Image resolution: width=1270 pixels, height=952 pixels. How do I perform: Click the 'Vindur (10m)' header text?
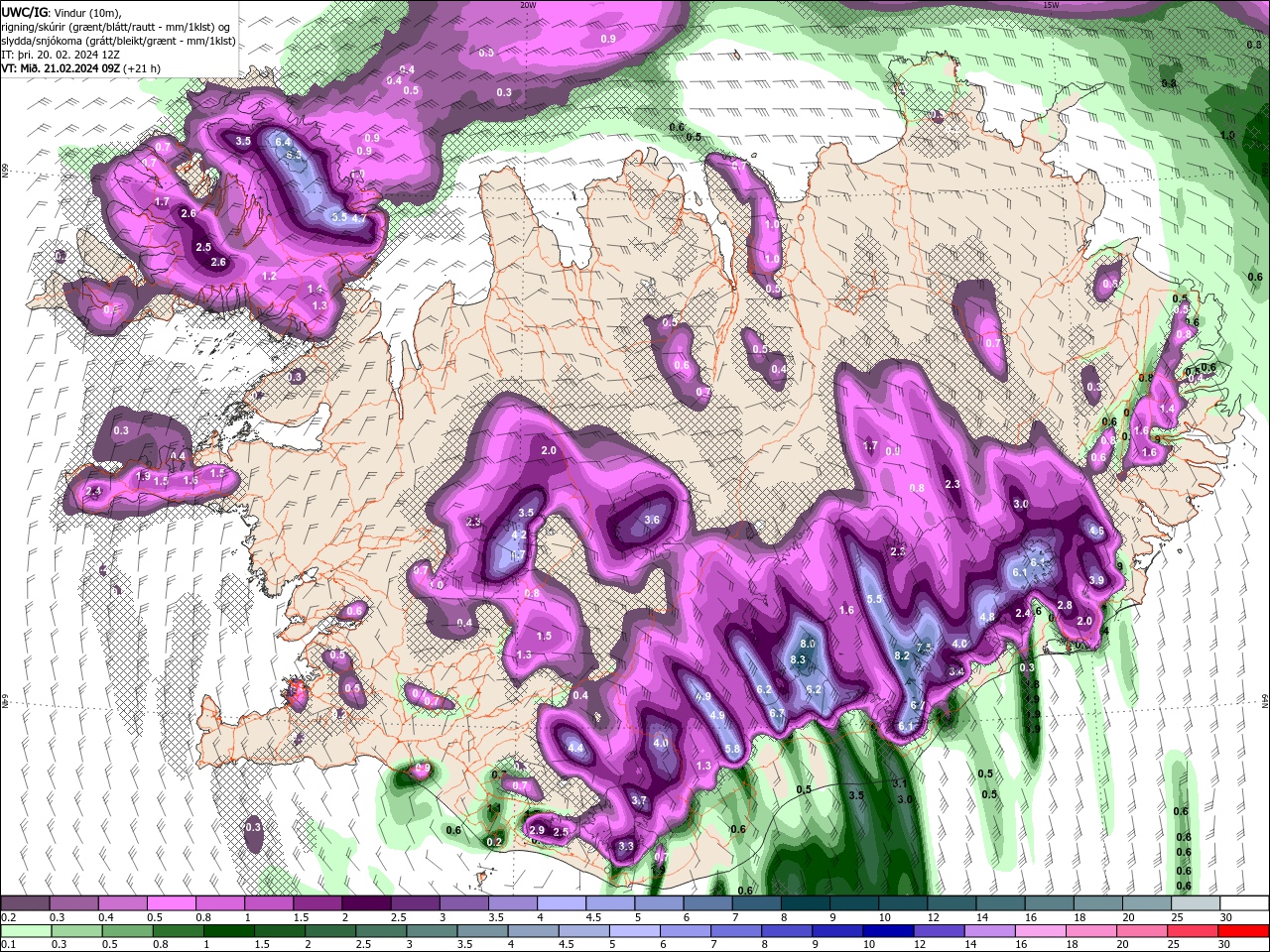click(x=85, y=12)
